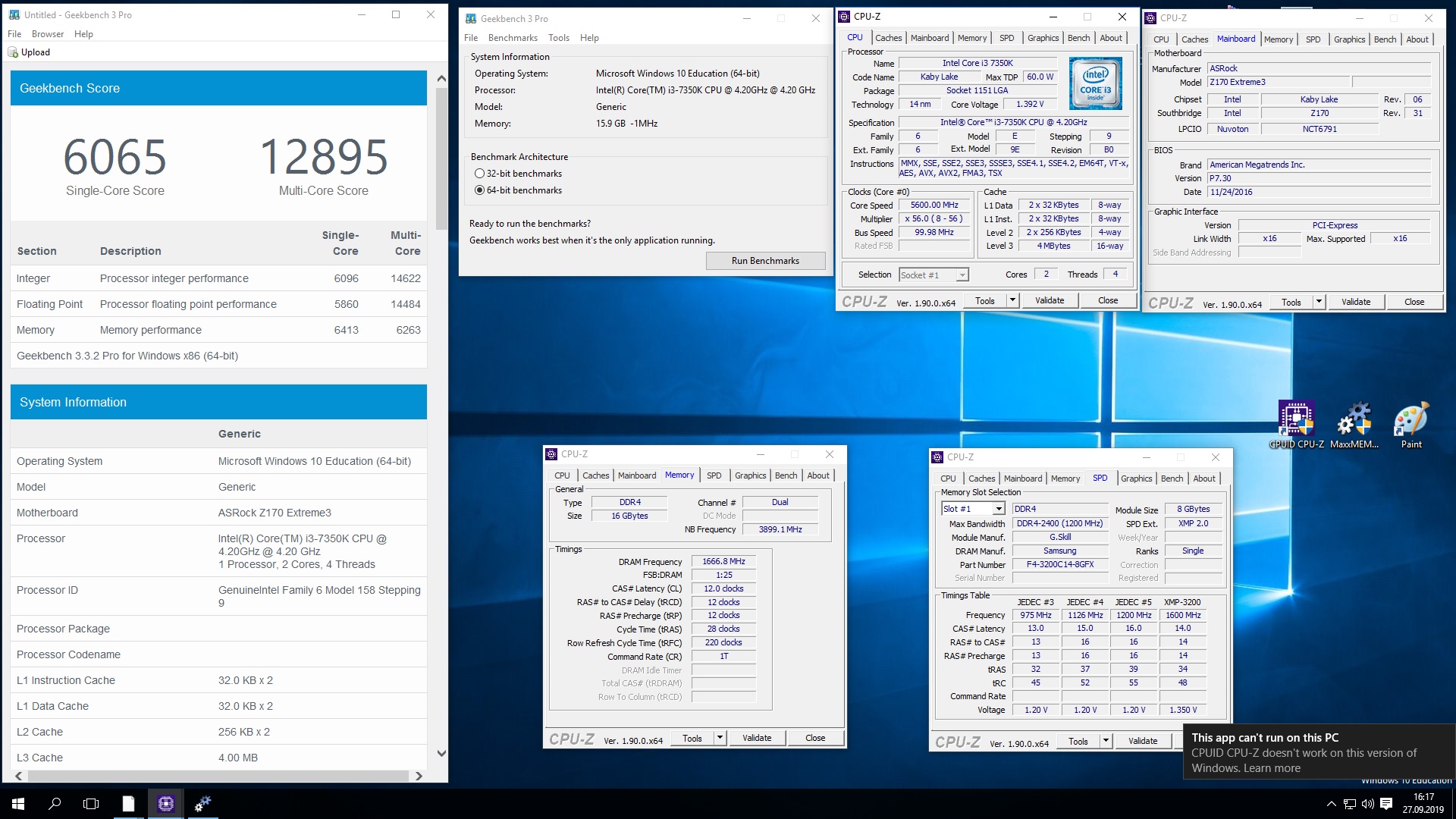Open network tray icon
The height and width of the screenshot is (819, 1456).
(x=1350, y=804)
